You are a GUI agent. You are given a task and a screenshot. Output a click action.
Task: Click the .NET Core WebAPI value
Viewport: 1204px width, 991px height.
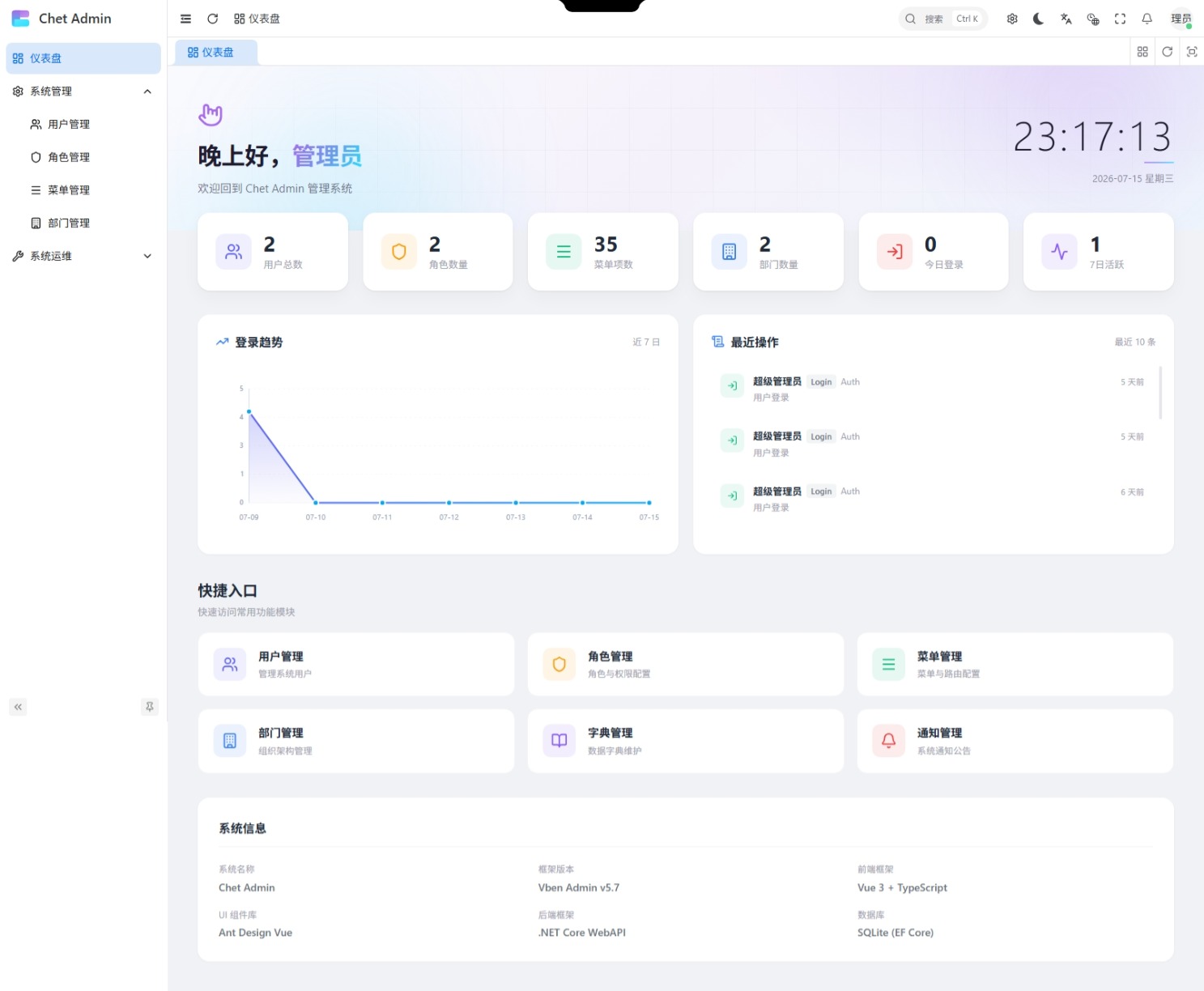pyautogui.click(x=582, y=933)
